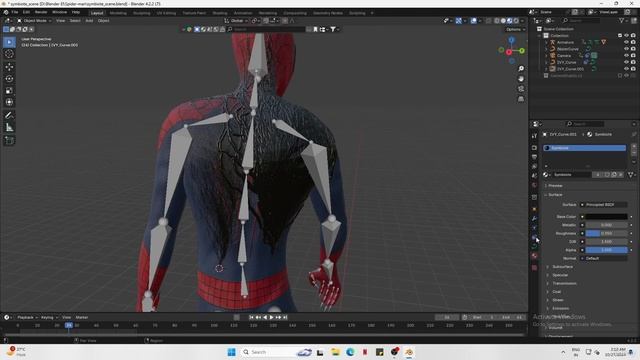
Task: Select the Transform tool
Action: (x=9, y=102)
